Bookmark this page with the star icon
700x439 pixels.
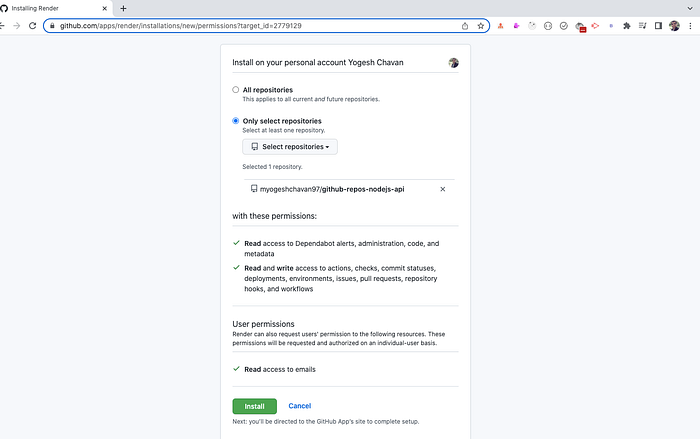[480, 26]
